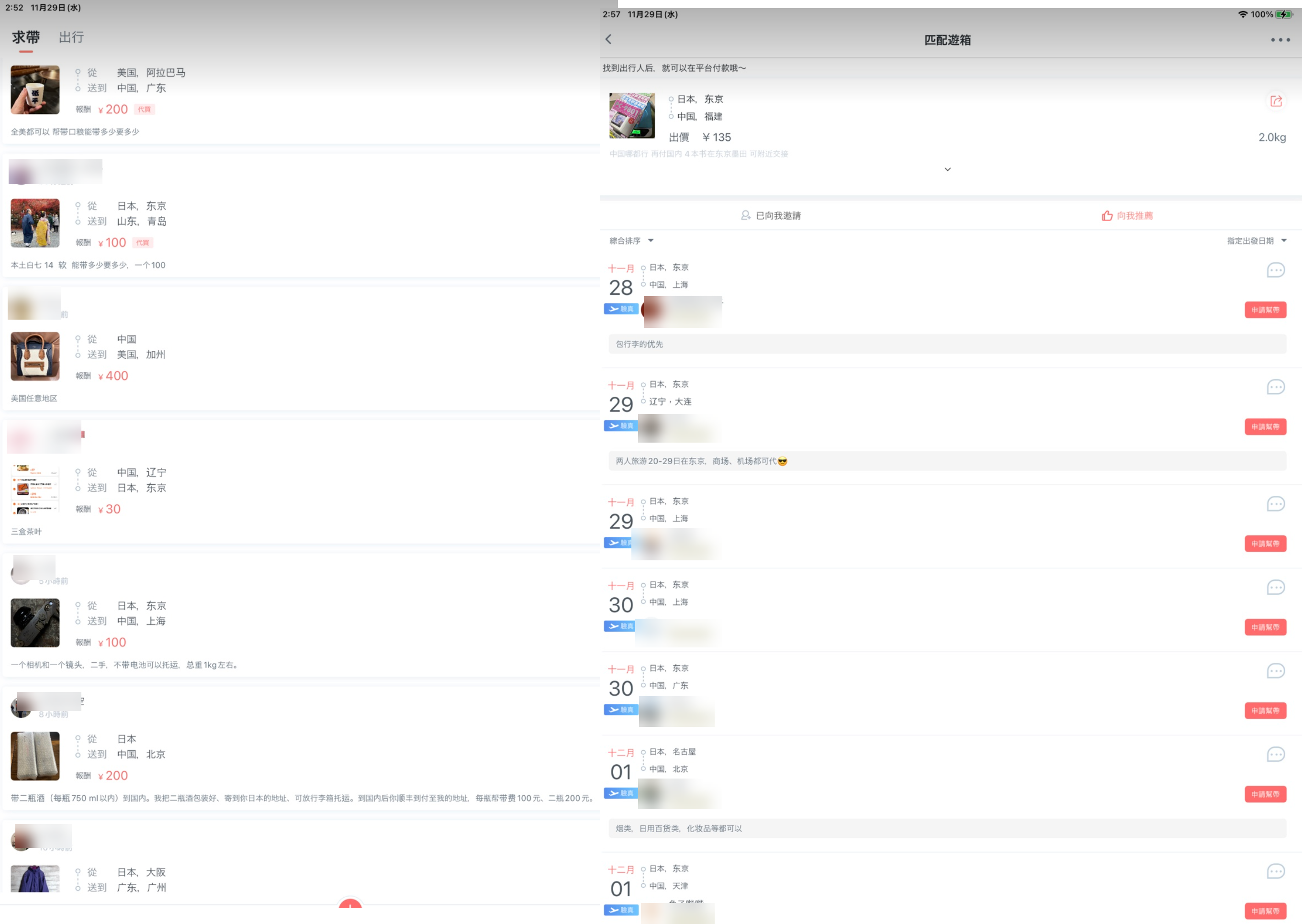Tap the share icon beside Tokyo order
Viewport: 1302px width, 924px height.
click(x=1276, y=101)
